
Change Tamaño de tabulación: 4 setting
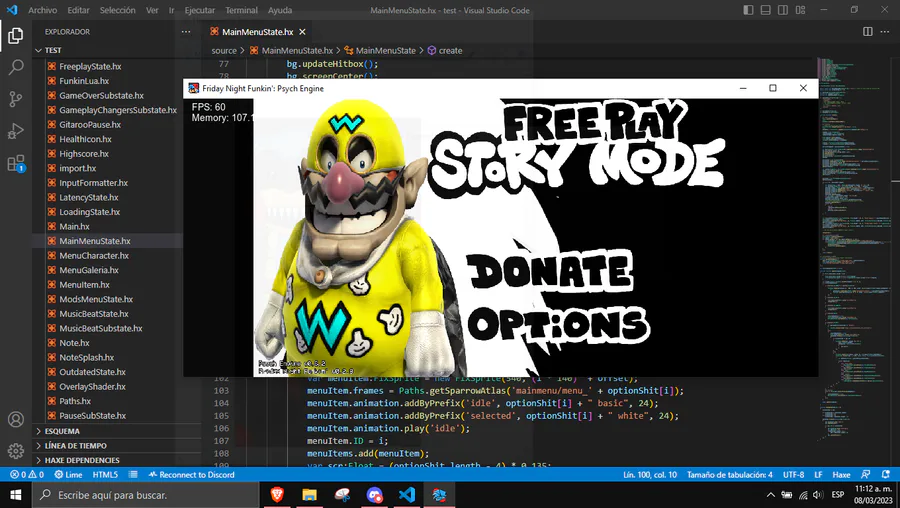coord(730,475)
